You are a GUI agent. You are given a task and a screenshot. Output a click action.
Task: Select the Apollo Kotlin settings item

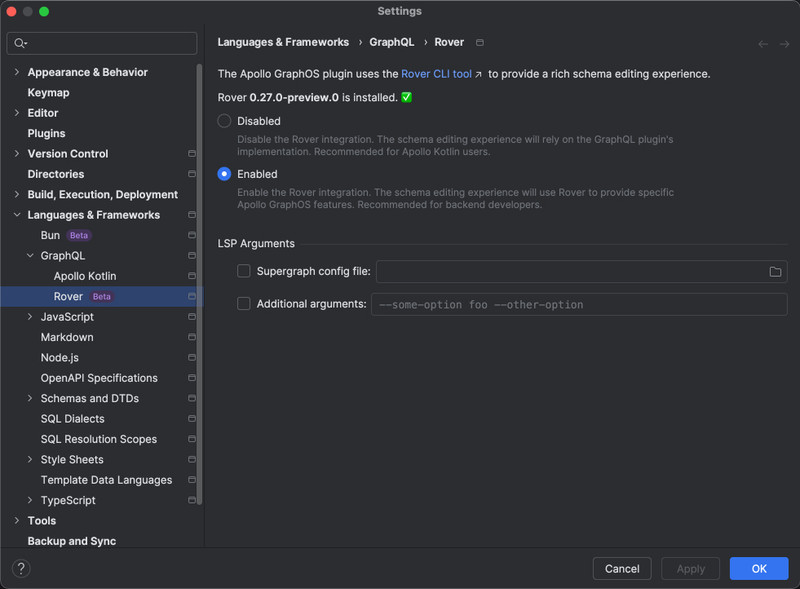(85, 276)
